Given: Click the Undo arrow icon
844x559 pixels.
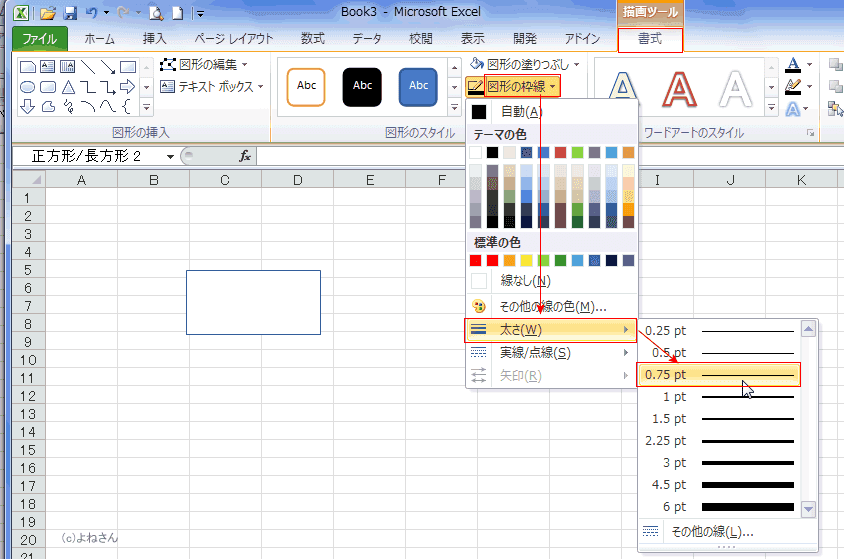Looking at the screenshot, I should coord(91,13).
